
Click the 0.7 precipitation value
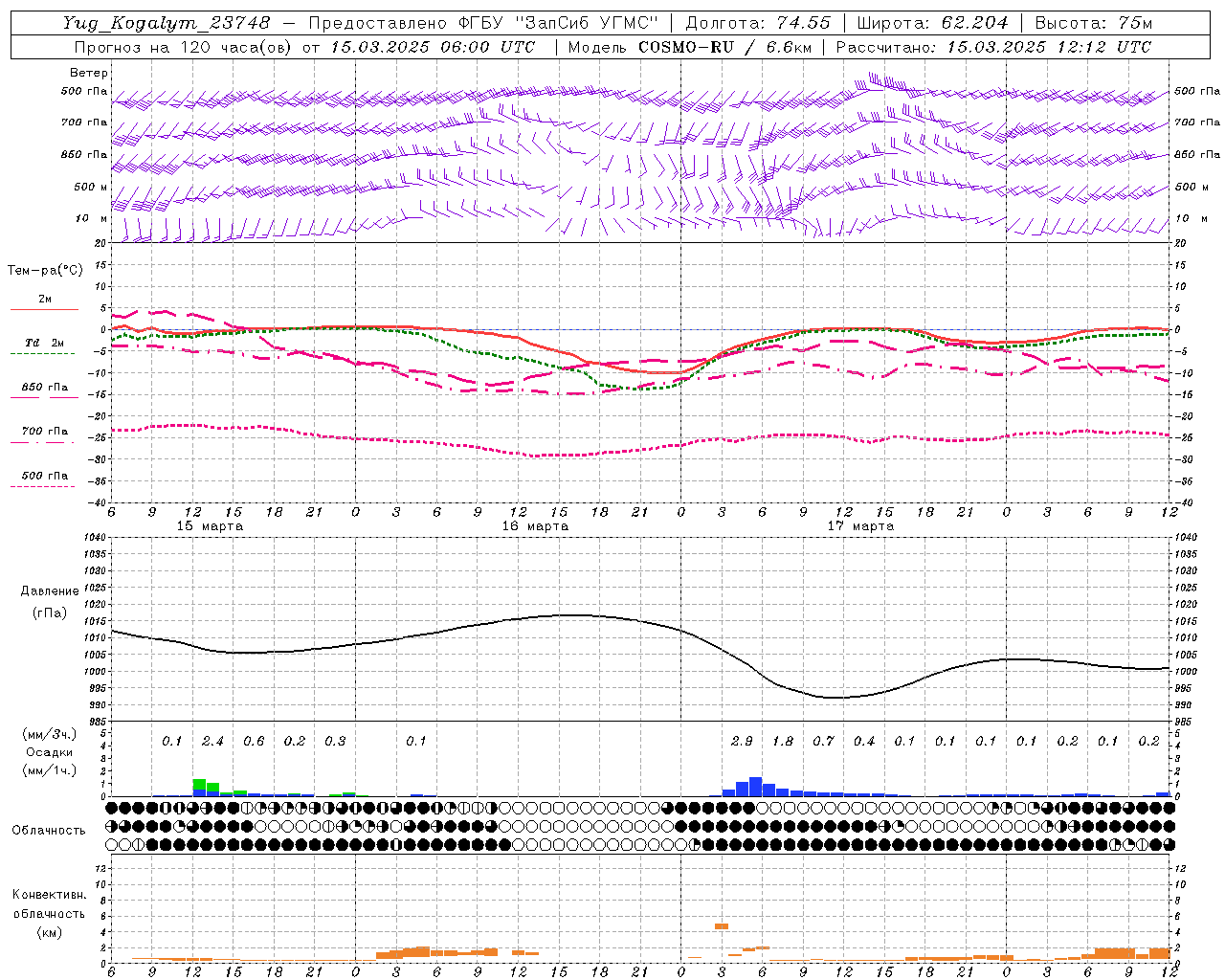[x=823, y=741]
